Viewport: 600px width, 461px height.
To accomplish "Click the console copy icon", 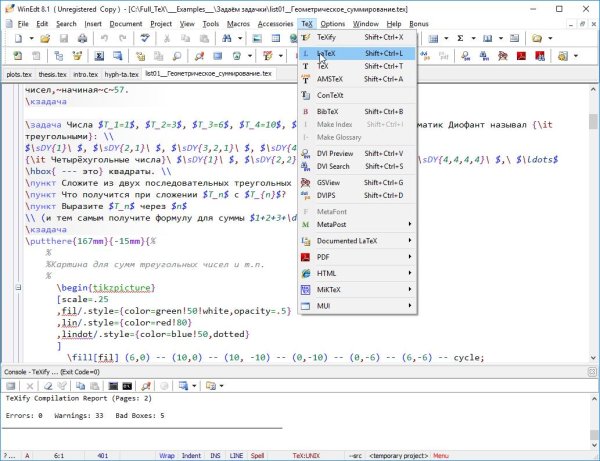I will [x=80, y=386].
